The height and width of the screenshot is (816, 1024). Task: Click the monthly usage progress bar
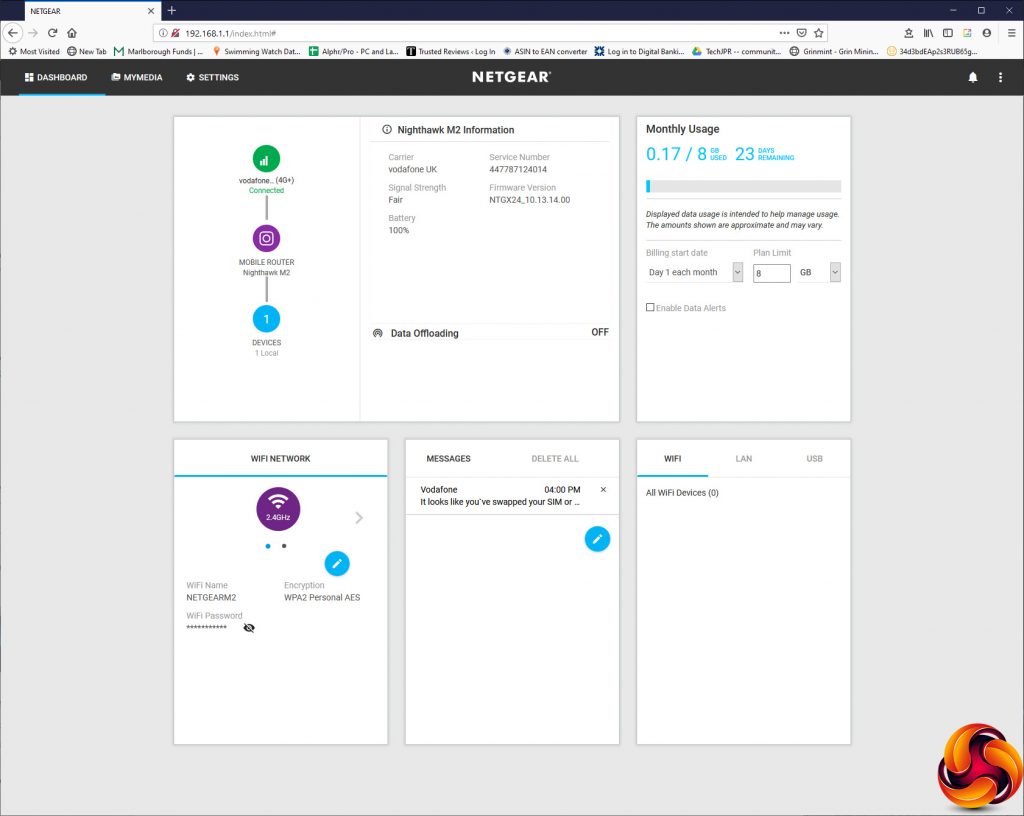(x=743, y=186)
